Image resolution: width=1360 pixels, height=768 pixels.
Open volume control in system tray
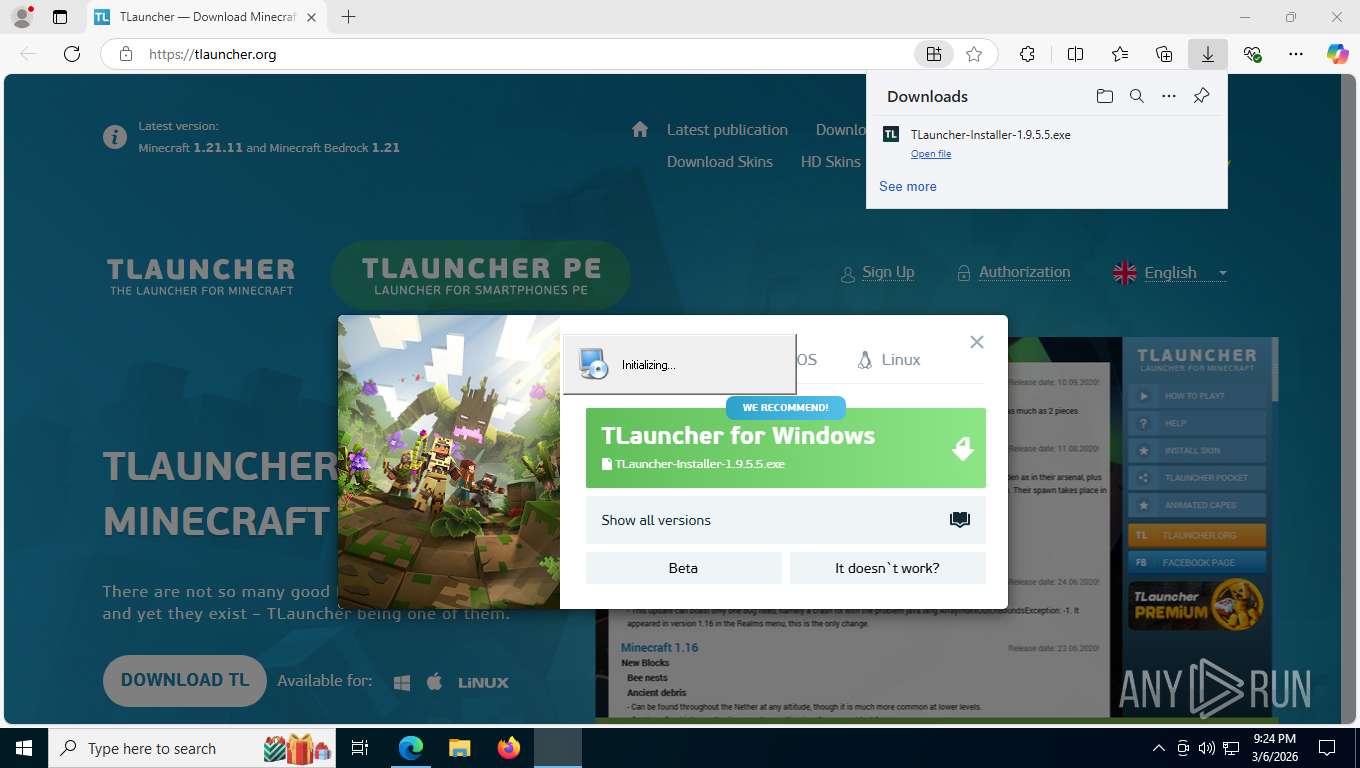1207,748
